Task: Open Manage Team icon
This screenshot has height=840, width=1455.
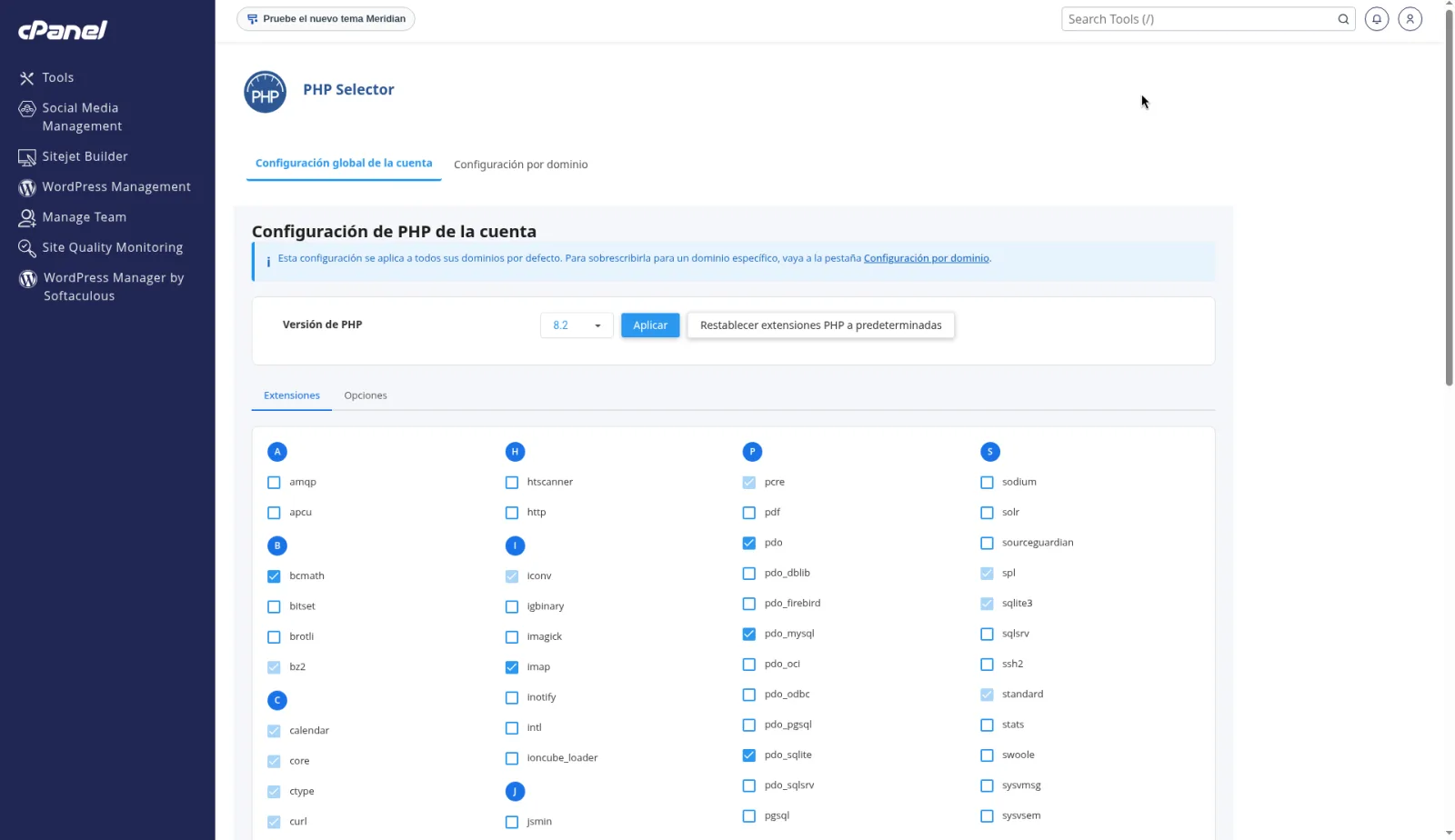Action: (x=27, y=217)
